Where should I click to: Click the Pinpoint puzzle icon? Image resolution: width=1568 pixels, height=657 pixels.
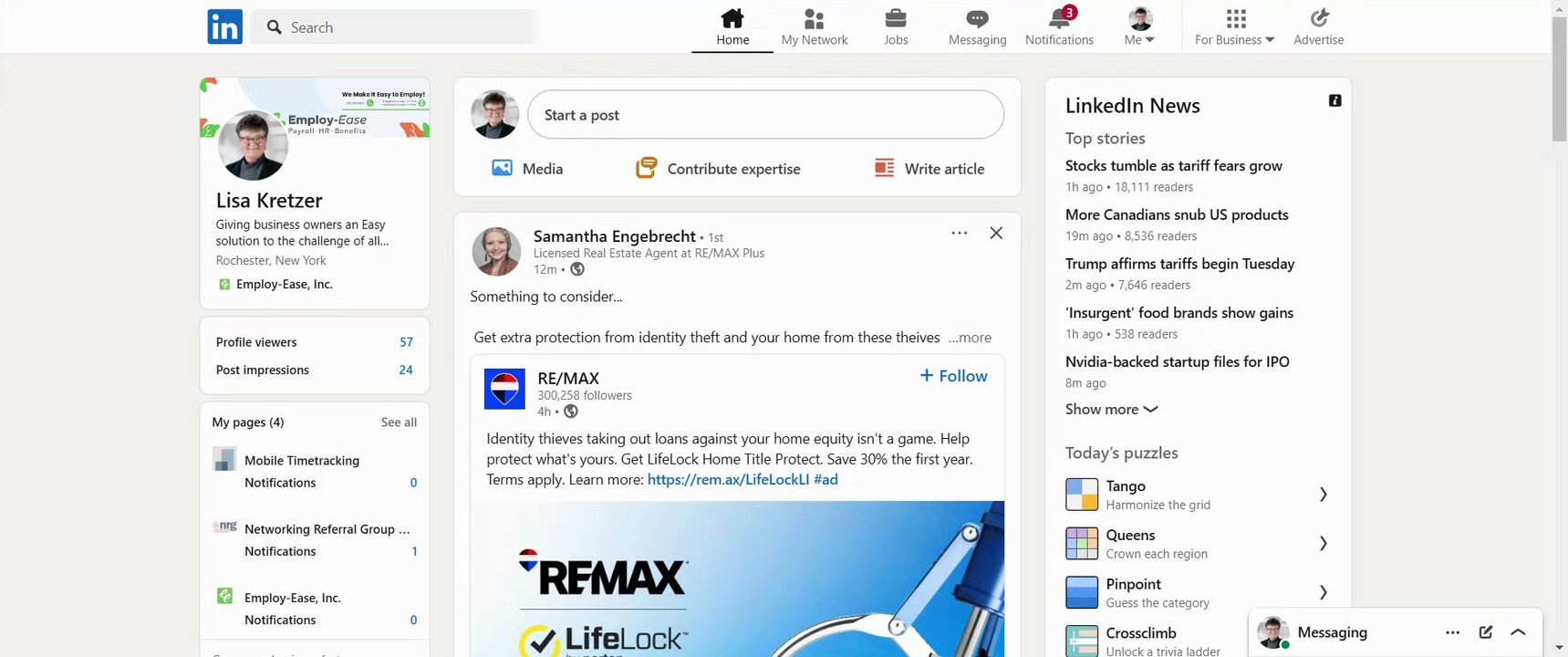(x=1082, y=593)
